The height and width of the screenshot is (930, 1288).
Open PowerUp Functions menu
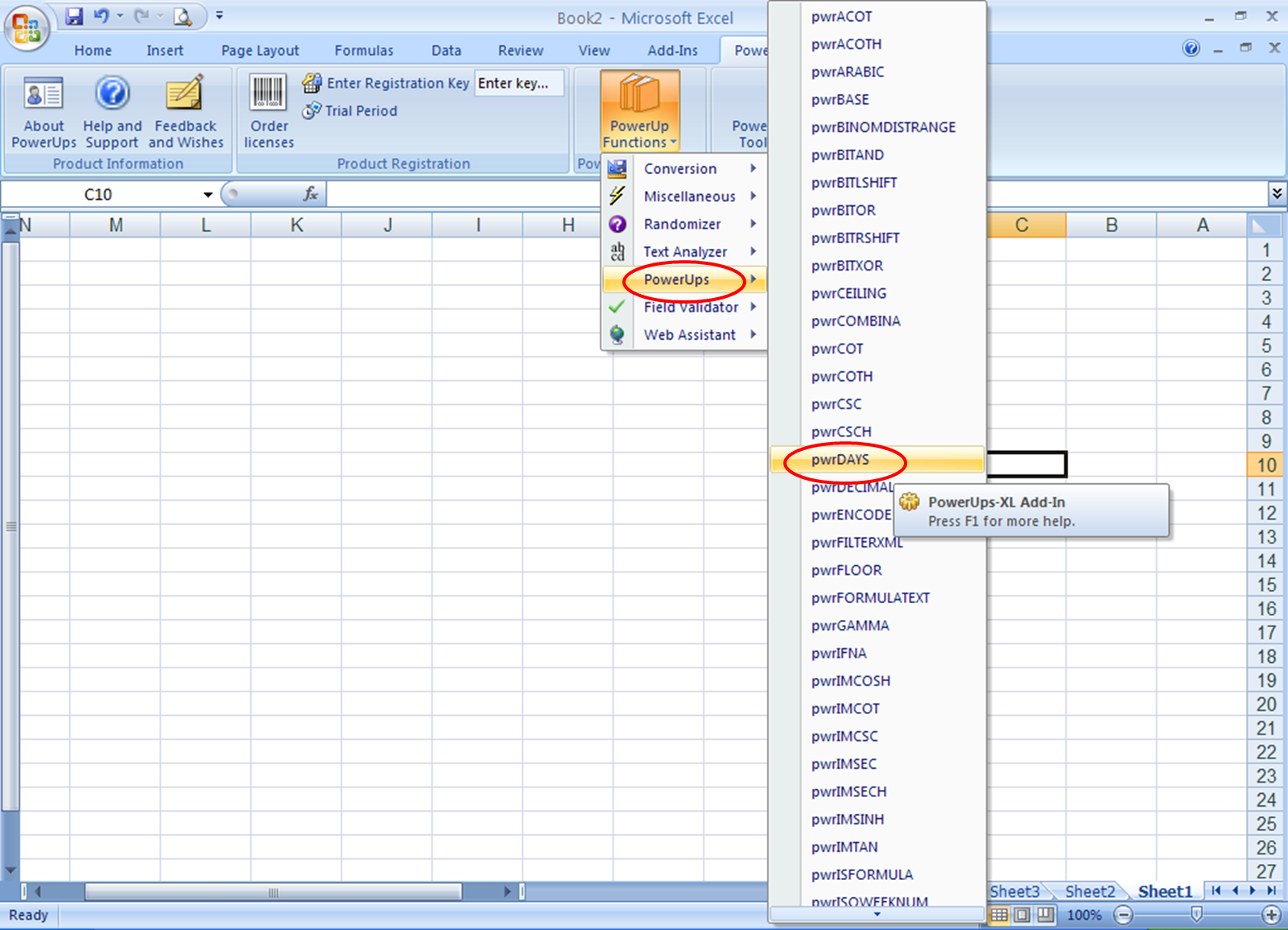tap(640, 112)
